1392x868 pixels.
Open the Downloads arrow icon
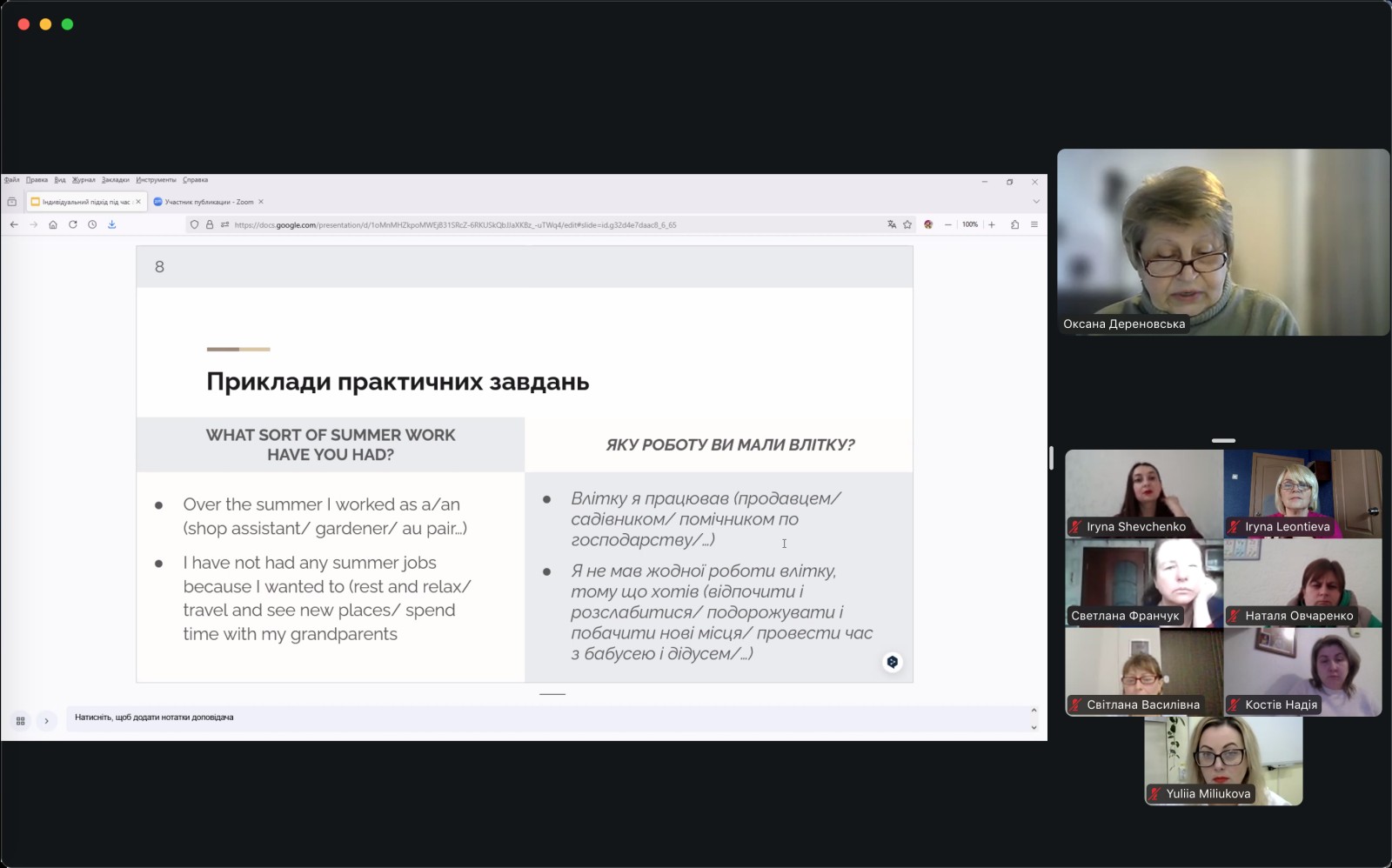click(x=111, y=224)
